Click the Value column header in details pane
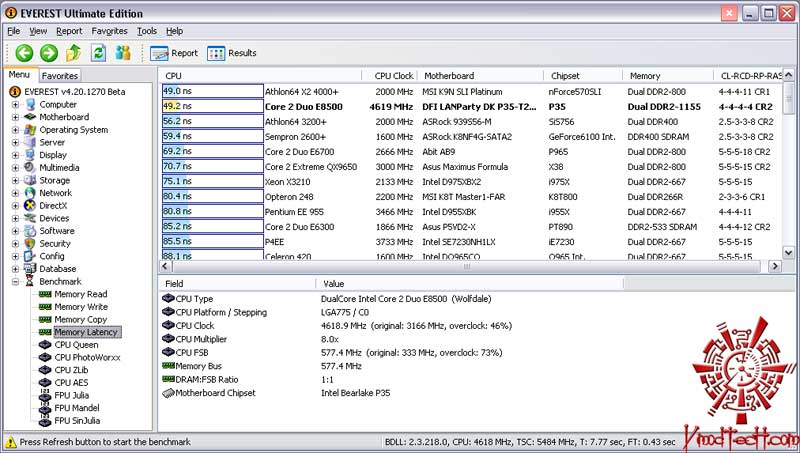 (469, 284)
